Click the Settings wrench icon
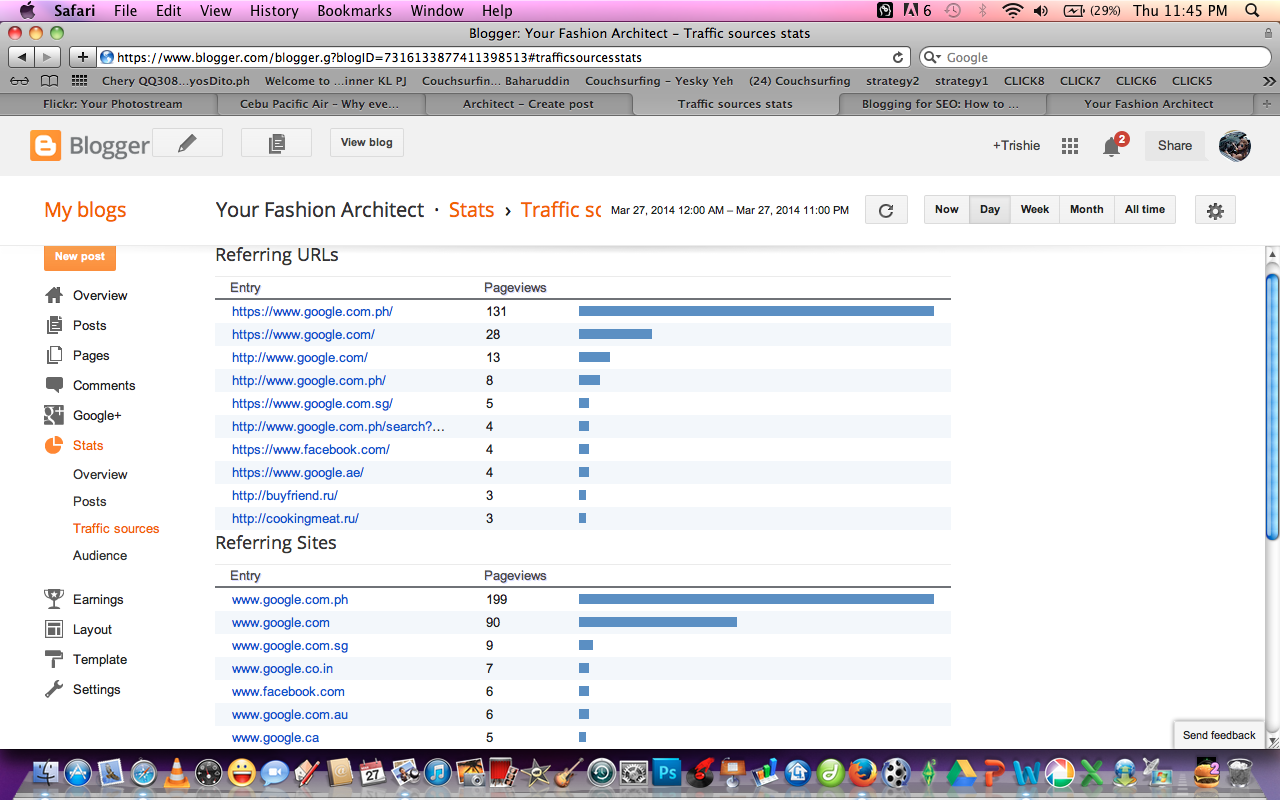Viewport: 1280px width, 800px height. click(x=54, y=689)
